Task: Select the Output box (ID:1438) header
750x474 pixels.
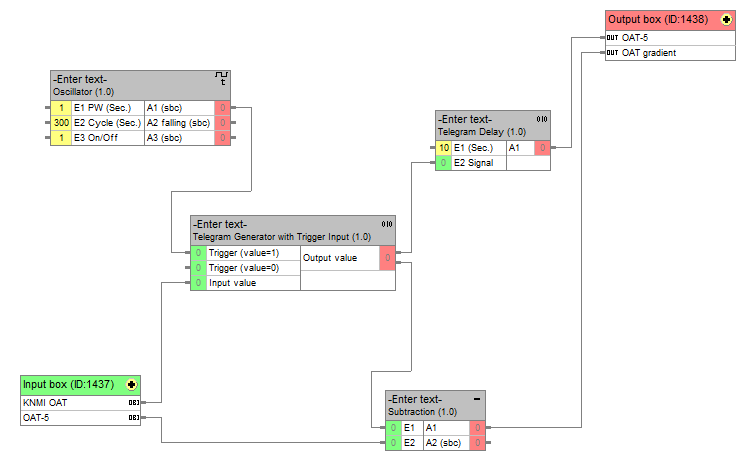Action: pos(670,20)
